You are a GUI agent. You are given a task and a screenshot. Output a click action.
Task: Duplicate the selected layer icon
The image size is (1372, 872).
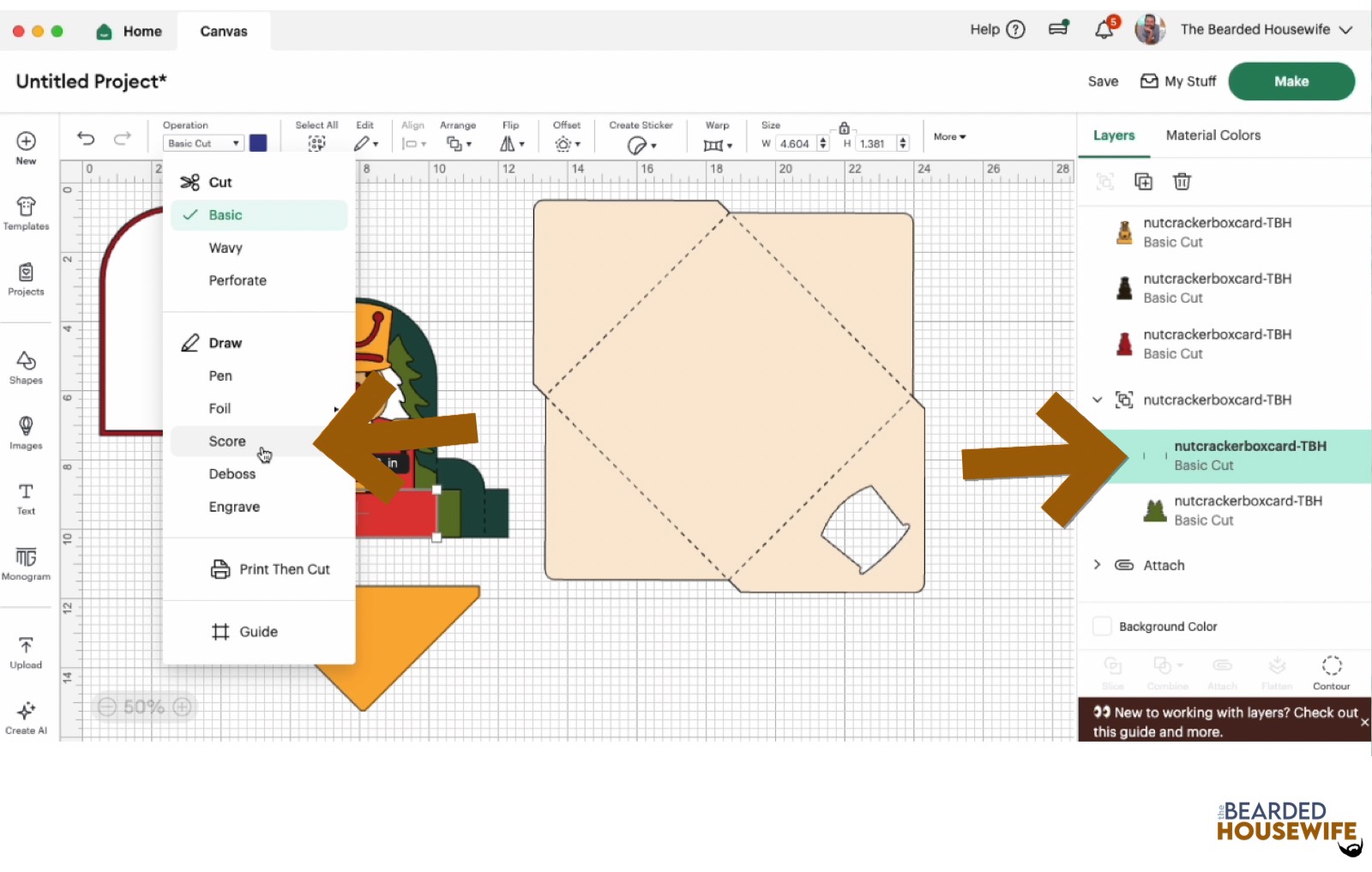tap(1143, 181)
